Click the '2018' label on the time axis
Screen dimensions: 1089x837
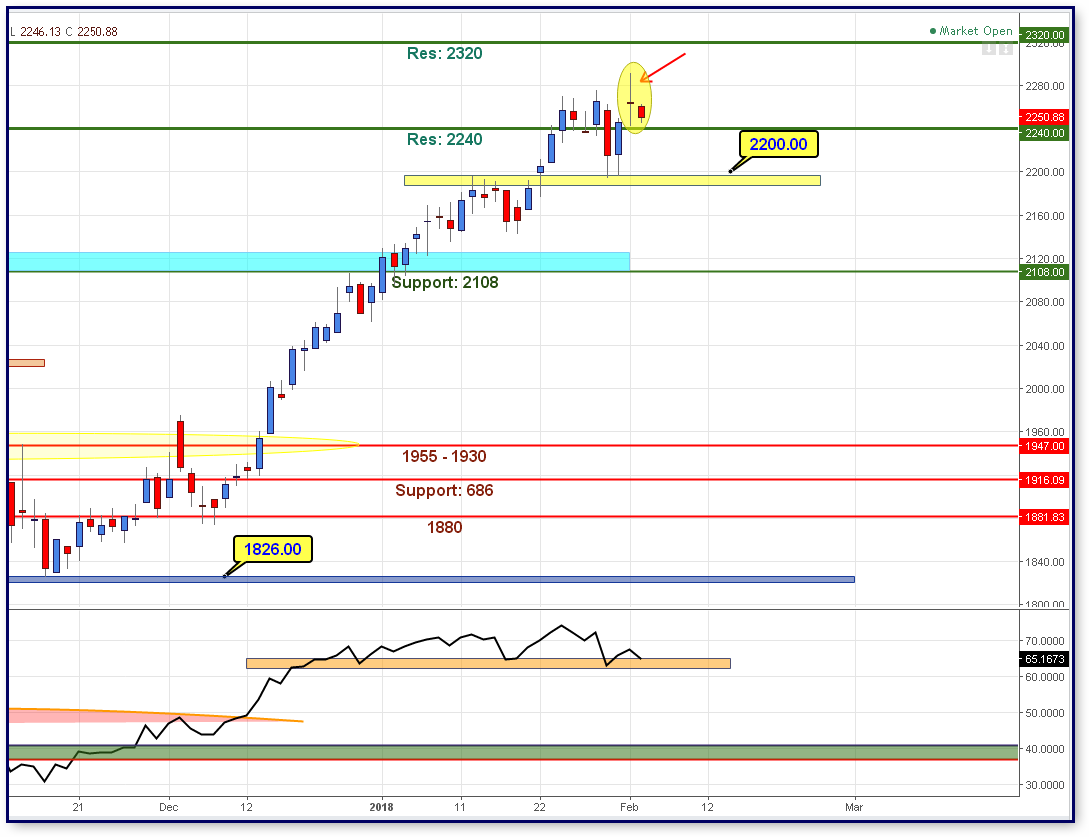click(x=381, y=807)
